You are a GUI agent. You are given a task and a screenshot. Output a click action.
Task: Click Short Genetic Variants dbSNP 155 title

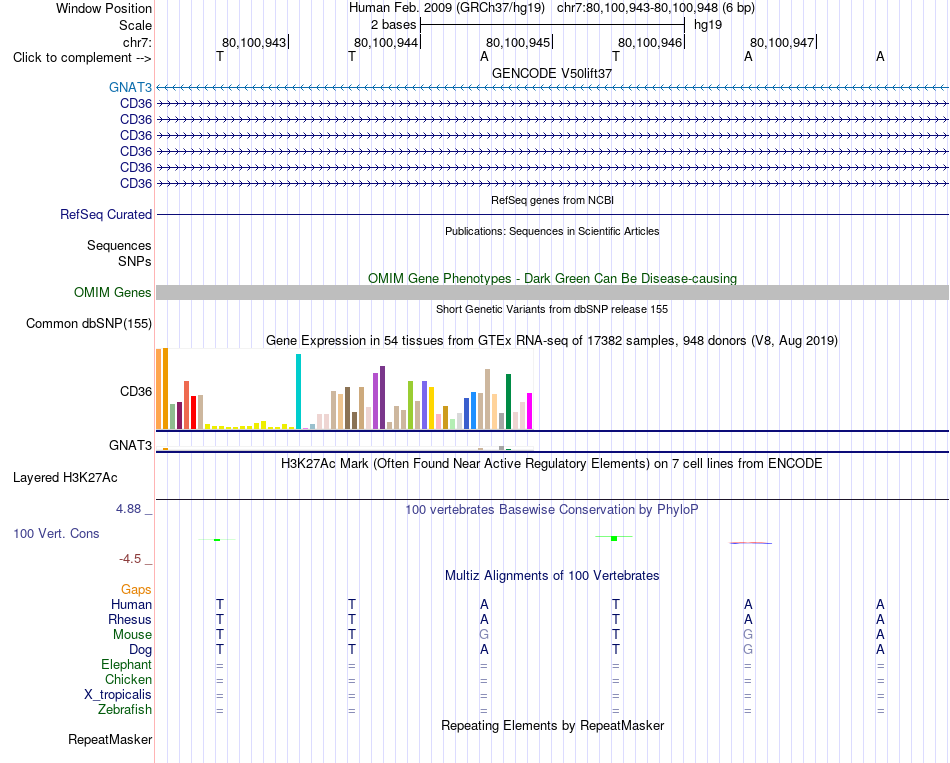pos(552,309)
